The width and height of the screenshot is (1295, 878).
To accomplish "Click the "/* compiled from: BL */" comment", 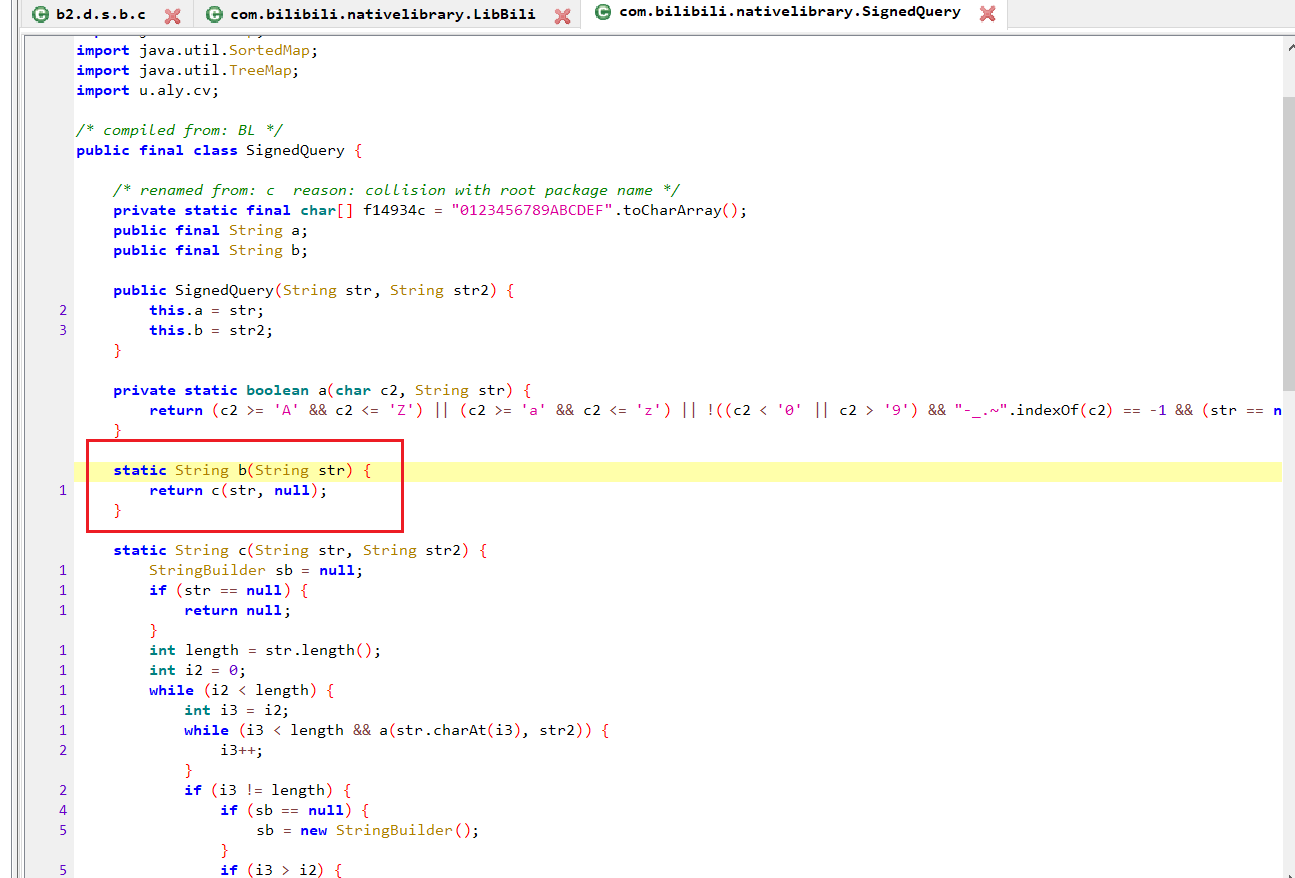I will click(180, 130).
